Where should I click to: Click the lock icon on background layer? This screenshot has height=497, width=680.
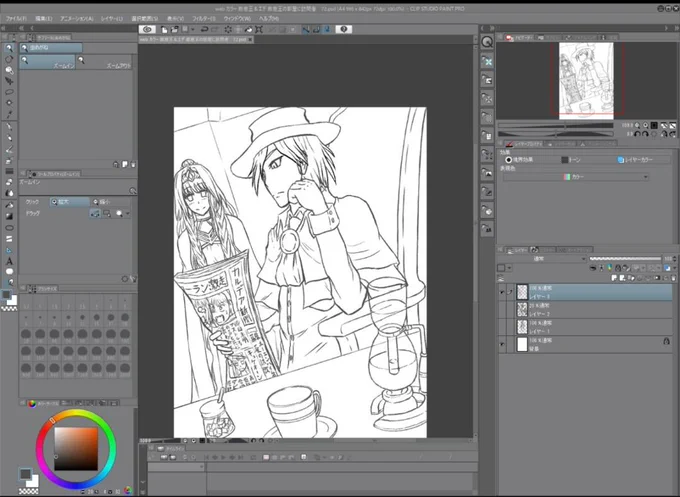pos(667,341)
